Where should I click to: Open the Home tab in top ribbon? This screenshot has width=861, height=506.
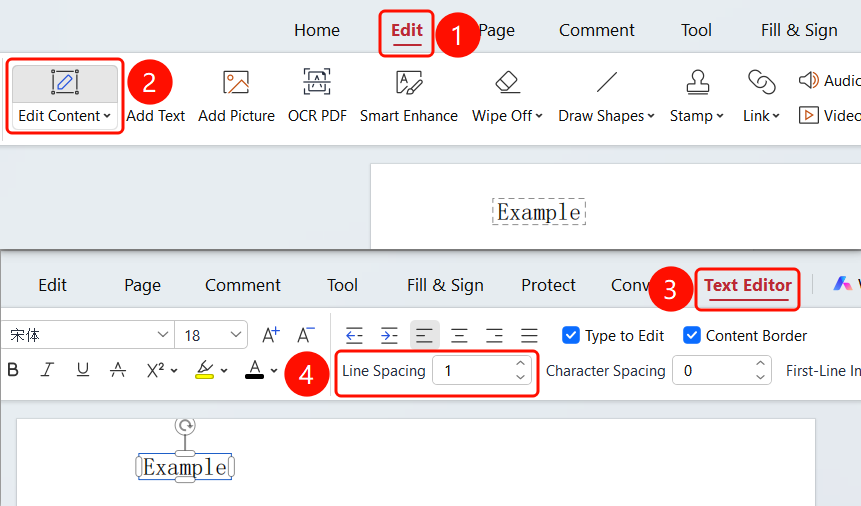pos(317,30)
